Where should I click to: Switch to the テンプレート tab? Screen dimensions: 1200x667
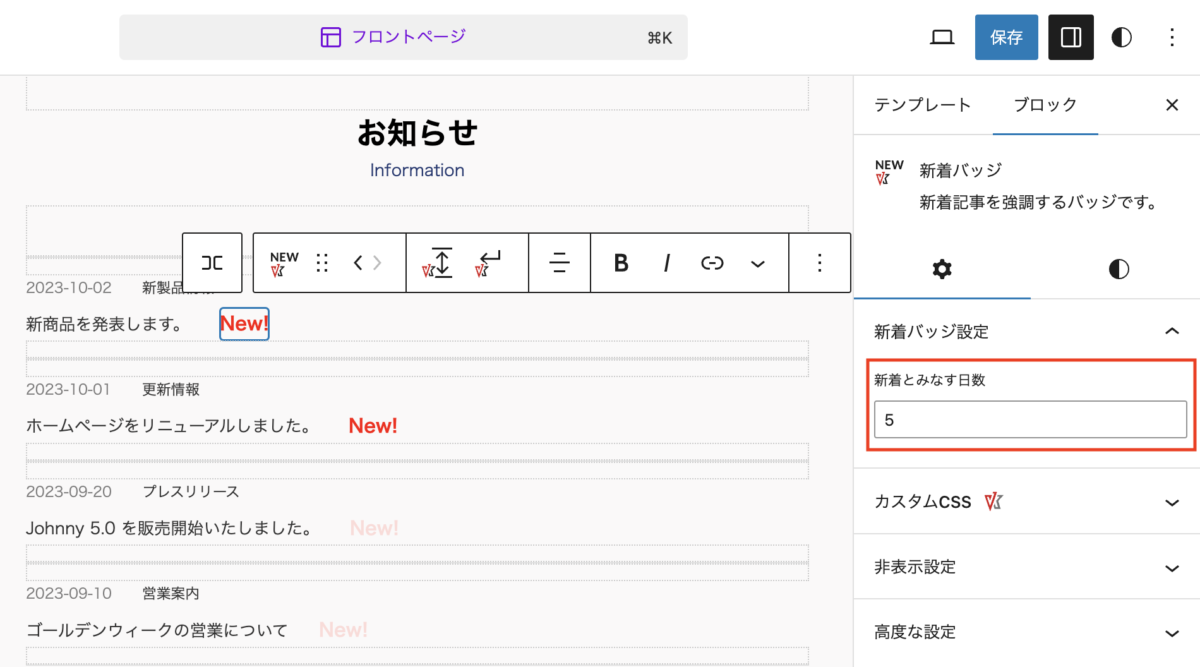(922, 105)
